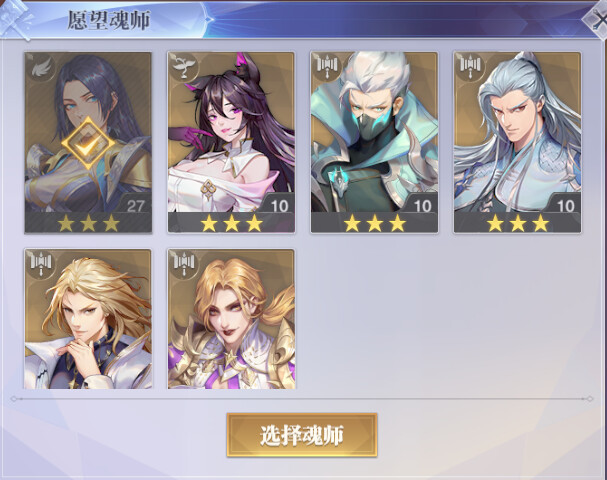Select the fox-eared purple-haired girl card
This screenshot has height=480, width=607.
tap(231, 142)
